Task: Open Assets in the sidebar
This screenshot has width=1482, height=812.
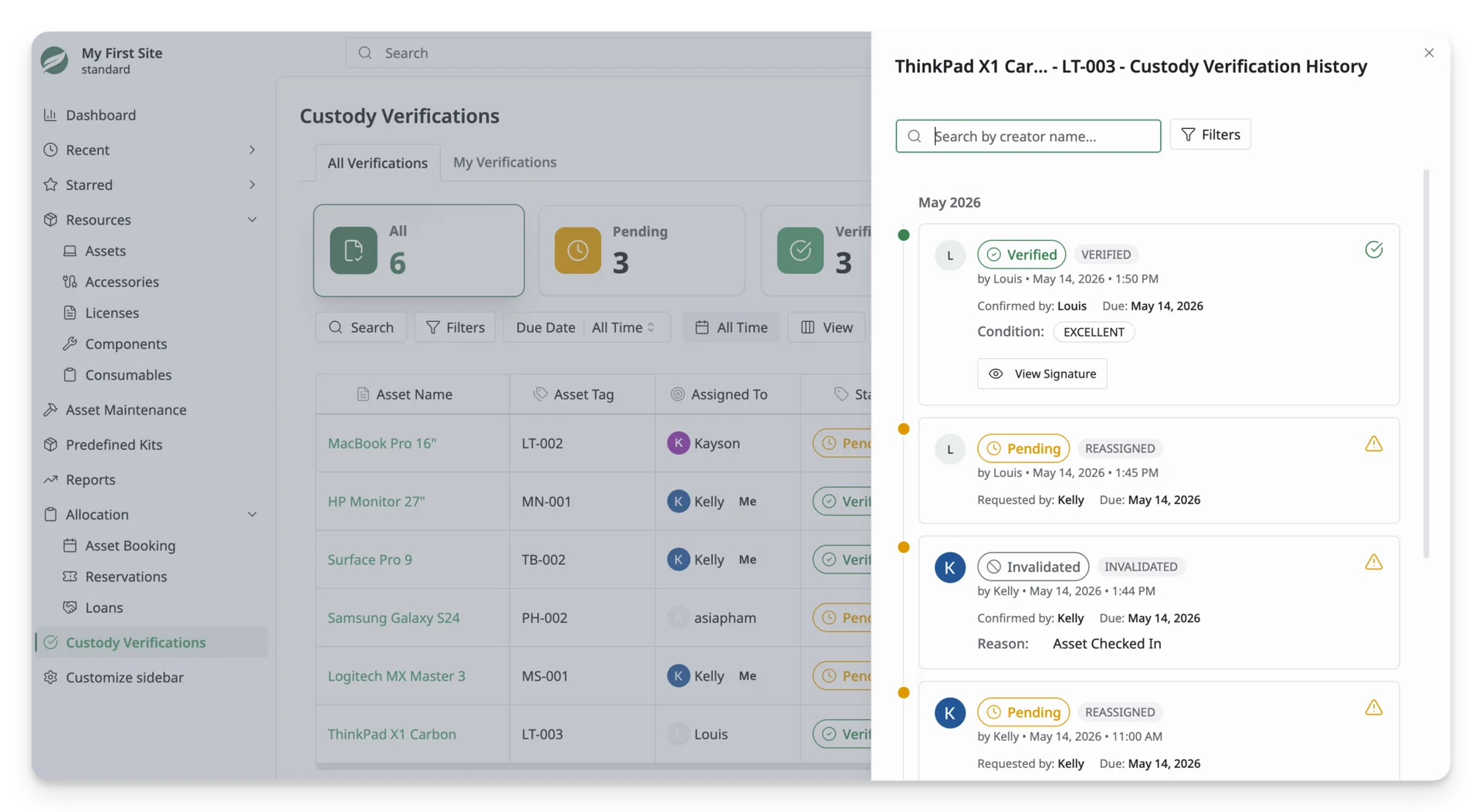Action: [105, 251]
